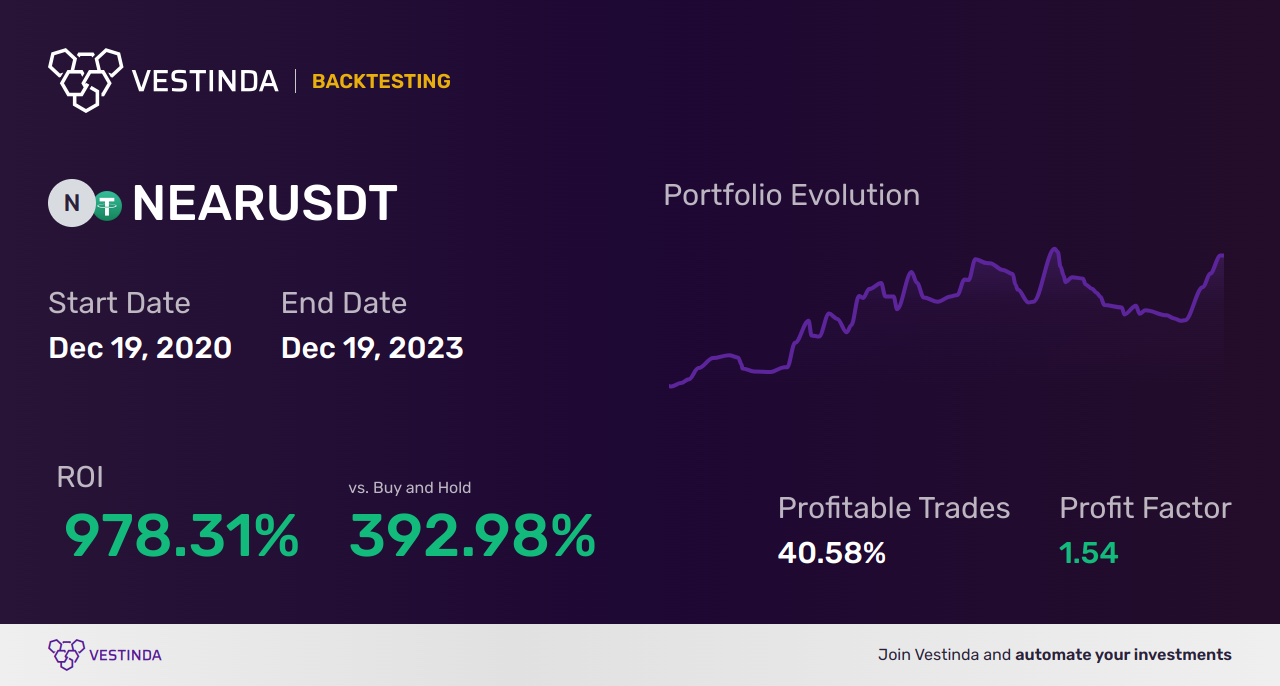Click the green Tether USDT icon
Screen dimensions: 1280x686
click(x=107, y=206)
